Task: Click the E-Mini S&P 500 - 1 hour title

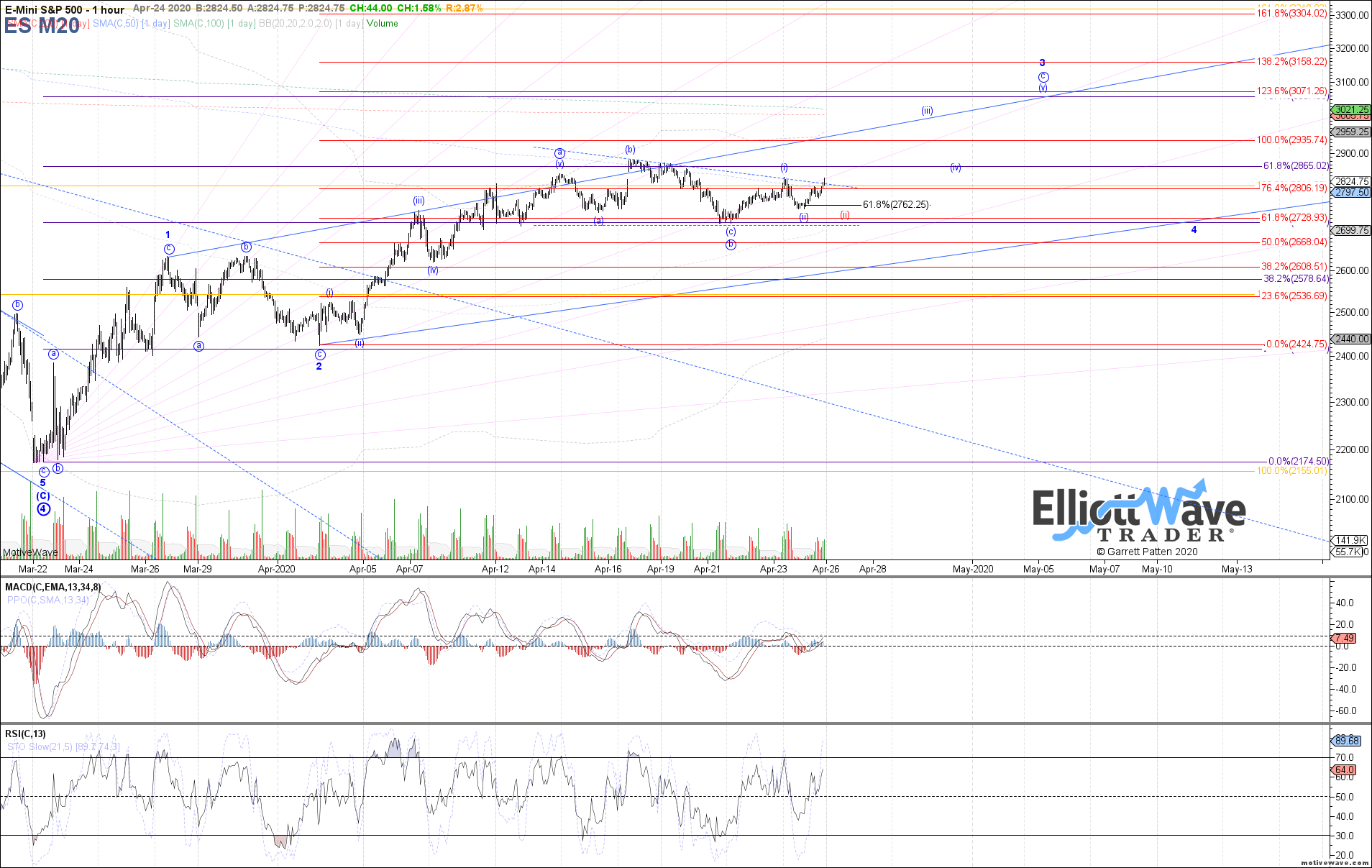Action: pyautogui.click(x=65, y=9)
